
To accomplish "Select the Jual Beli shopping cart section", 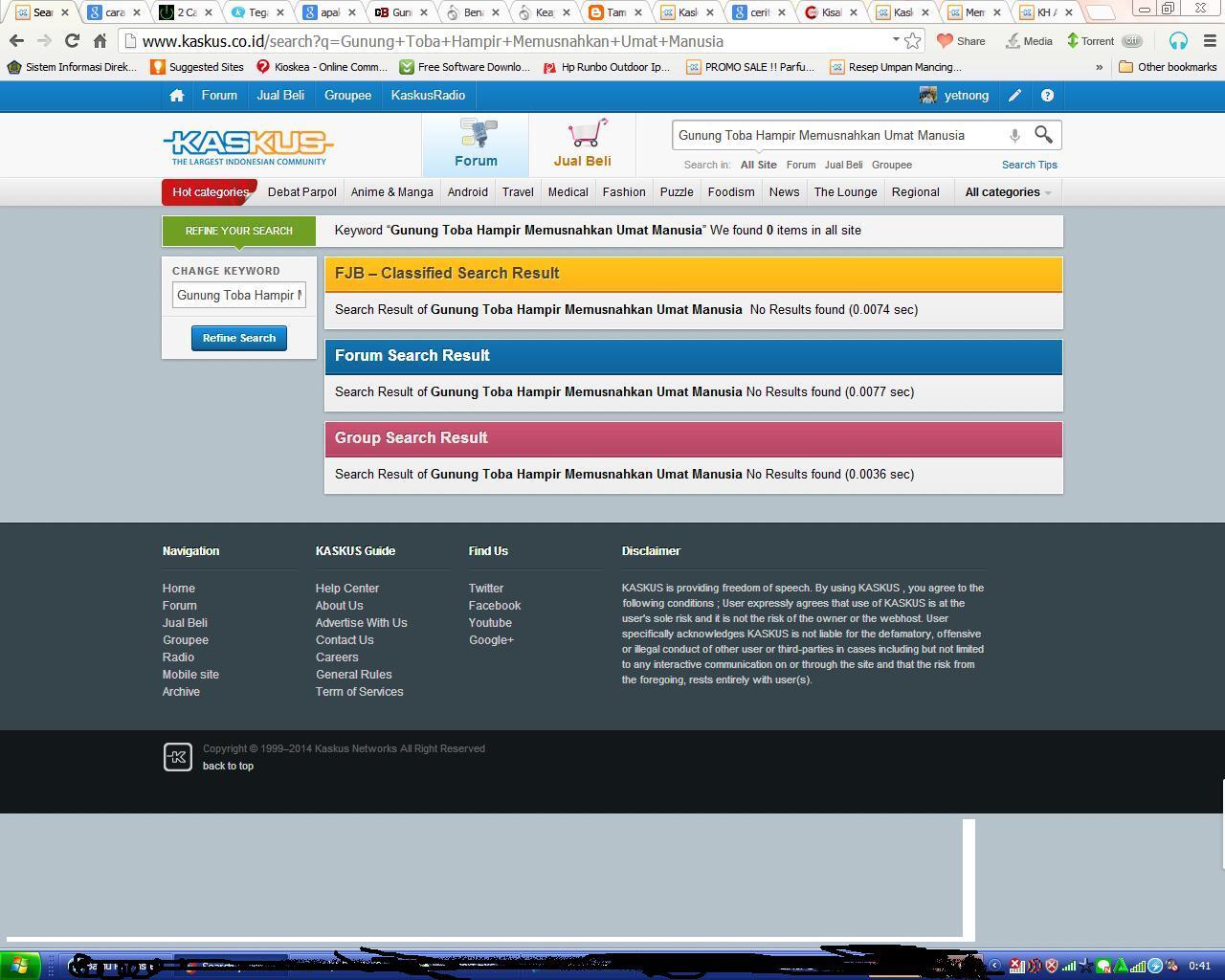I will [x=582, y=145].
